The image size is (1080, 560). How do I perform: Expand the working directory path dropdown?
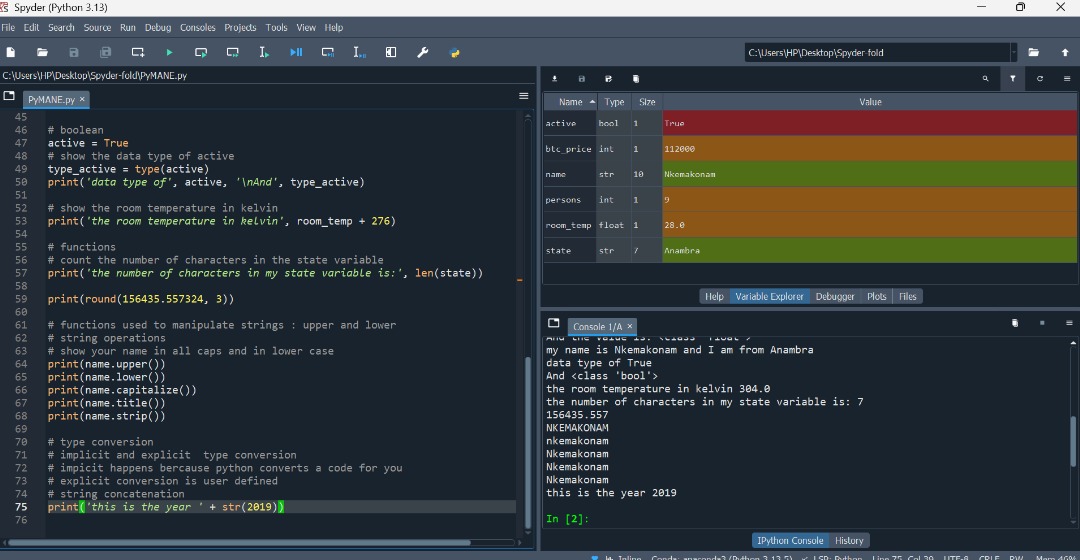pos(1013,52)
